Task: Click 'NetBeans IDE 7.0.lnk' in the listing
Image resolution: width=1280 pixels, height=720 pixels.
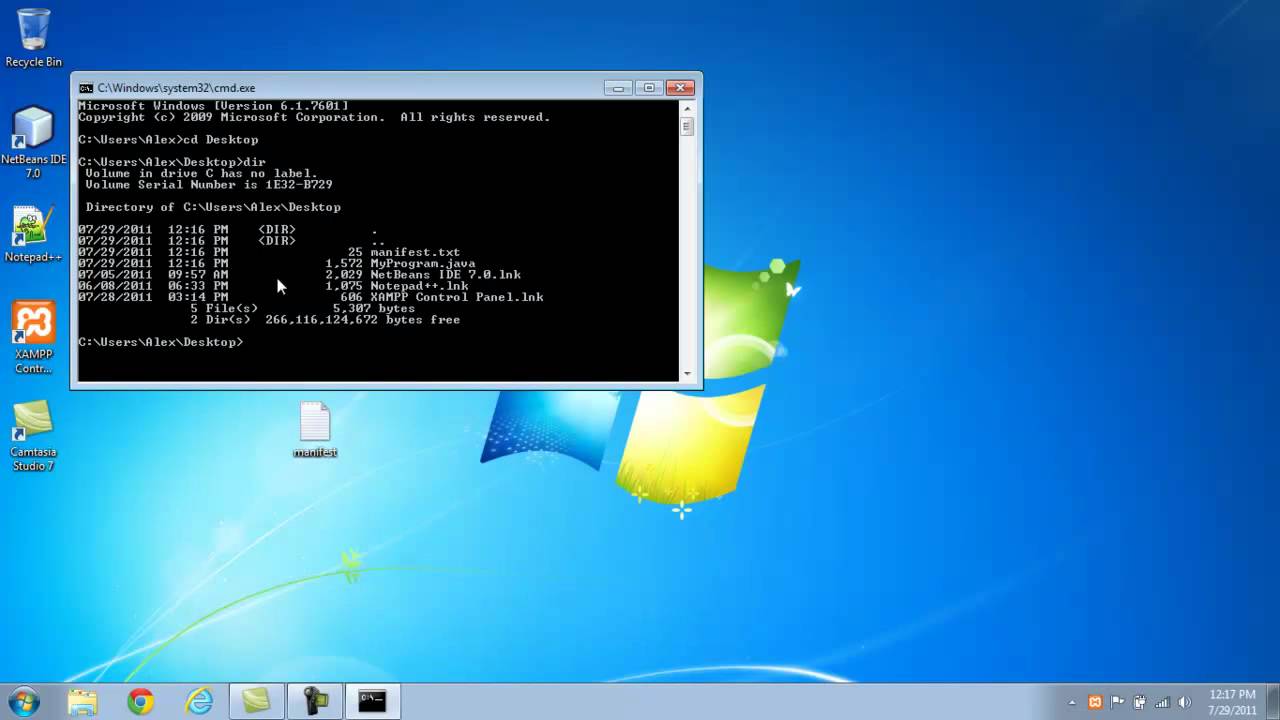Action: (x=446, y=274)
